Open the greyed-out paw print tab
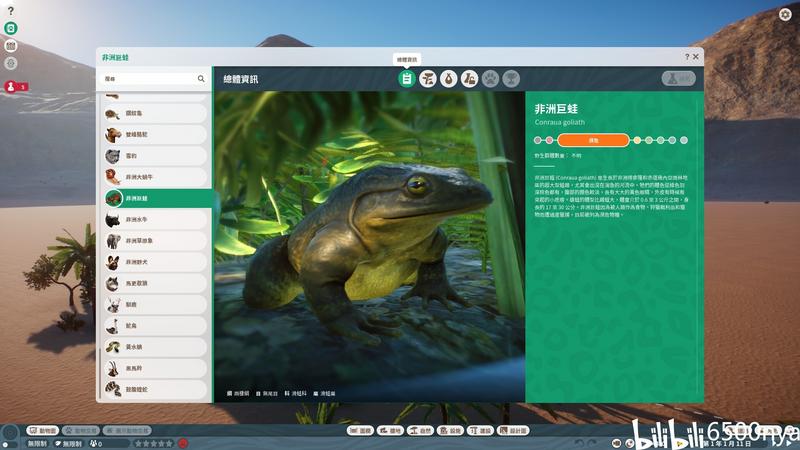 pyautogui.click(x=490, y=79)
